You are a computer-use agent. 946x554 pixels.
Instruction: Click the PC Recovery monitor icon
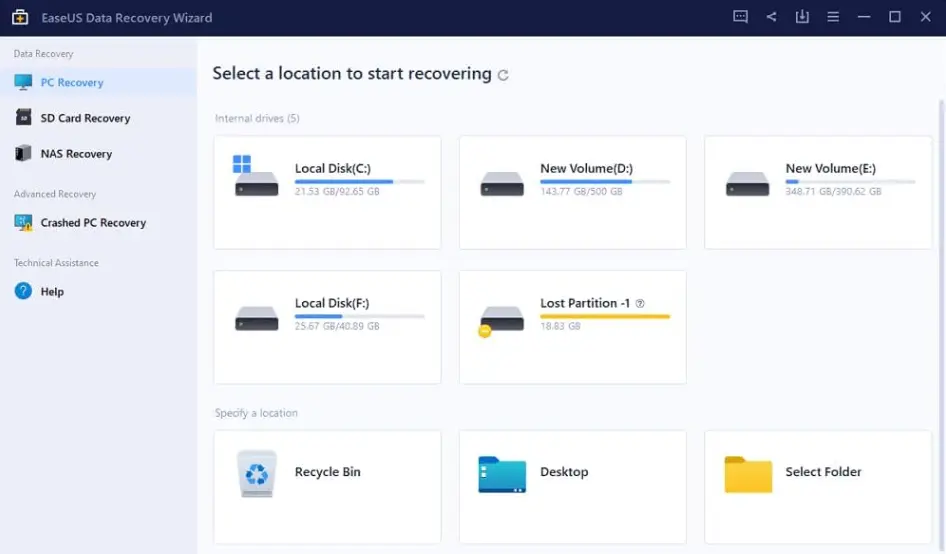(x=23, y=82)
